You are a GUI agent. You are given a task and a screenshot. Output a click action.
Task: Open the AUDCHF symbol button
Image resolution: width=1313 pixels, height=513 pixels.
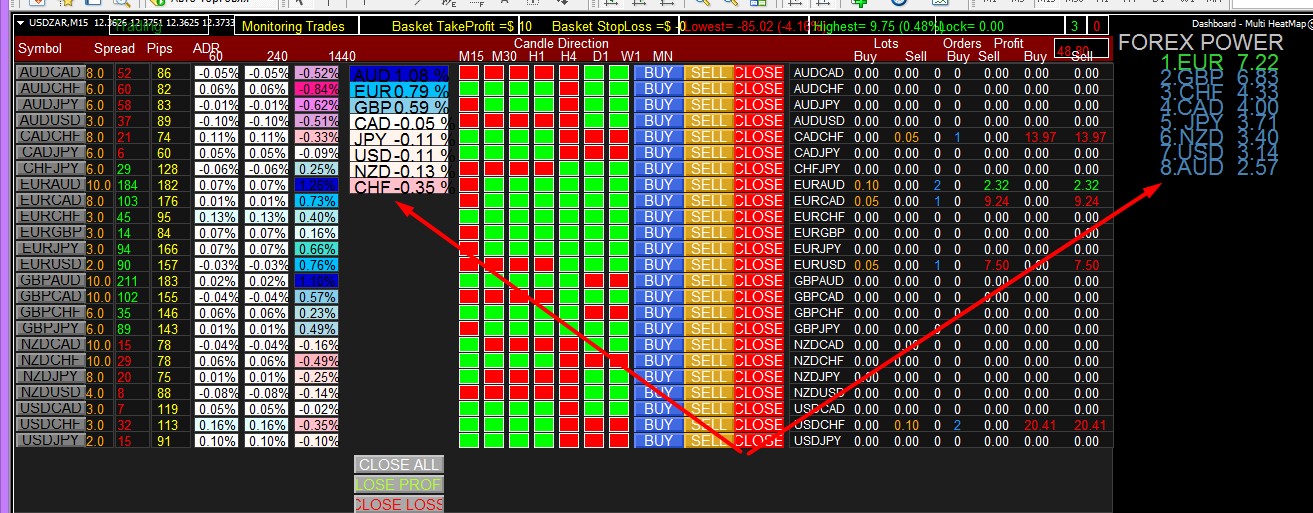click(x=50, y=89)
